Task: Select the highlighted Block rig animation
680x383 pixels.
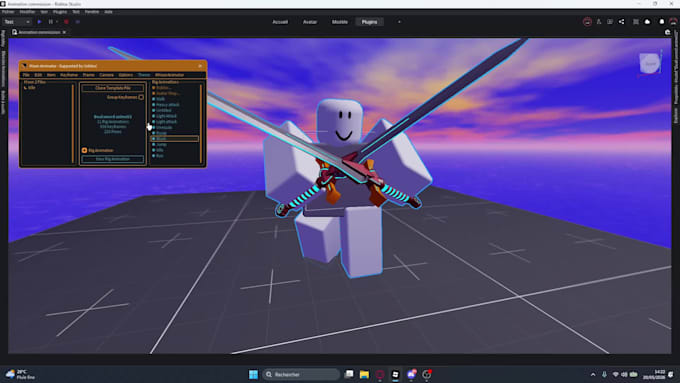Action: tap(174, 139)
